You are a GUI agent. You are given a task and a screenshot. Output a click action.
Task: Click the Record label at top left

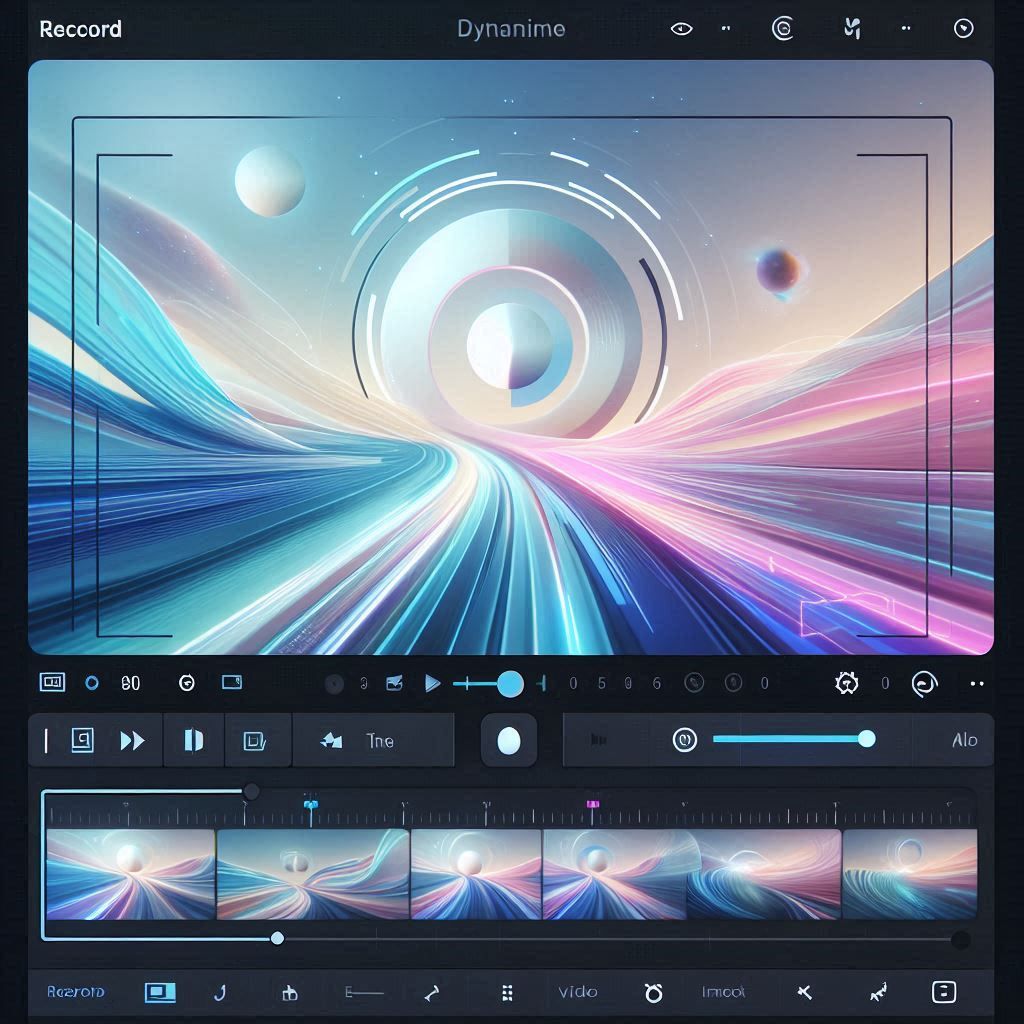[80, 29]
